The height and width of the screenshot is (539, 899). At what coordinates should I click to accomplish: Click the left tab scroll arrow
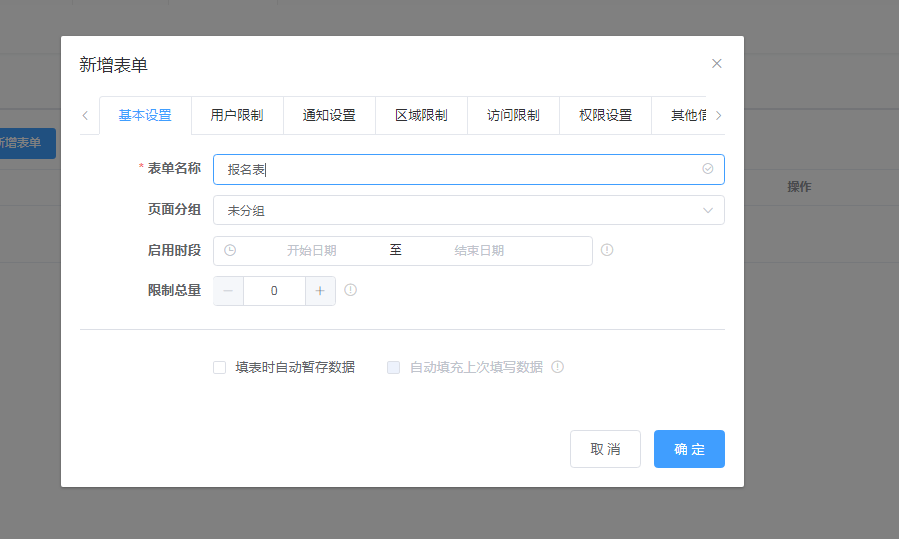pyautogui.click(x=85, y=115)
